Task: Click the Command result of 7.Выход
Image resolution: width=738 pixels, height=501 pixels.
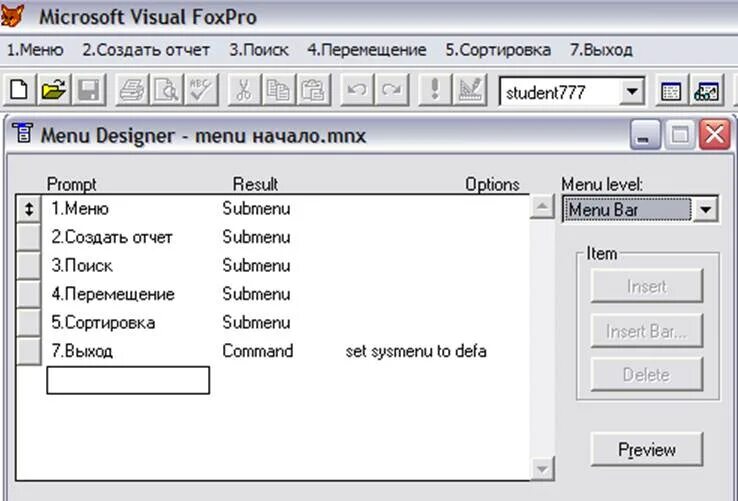Action: click(257, 351)
